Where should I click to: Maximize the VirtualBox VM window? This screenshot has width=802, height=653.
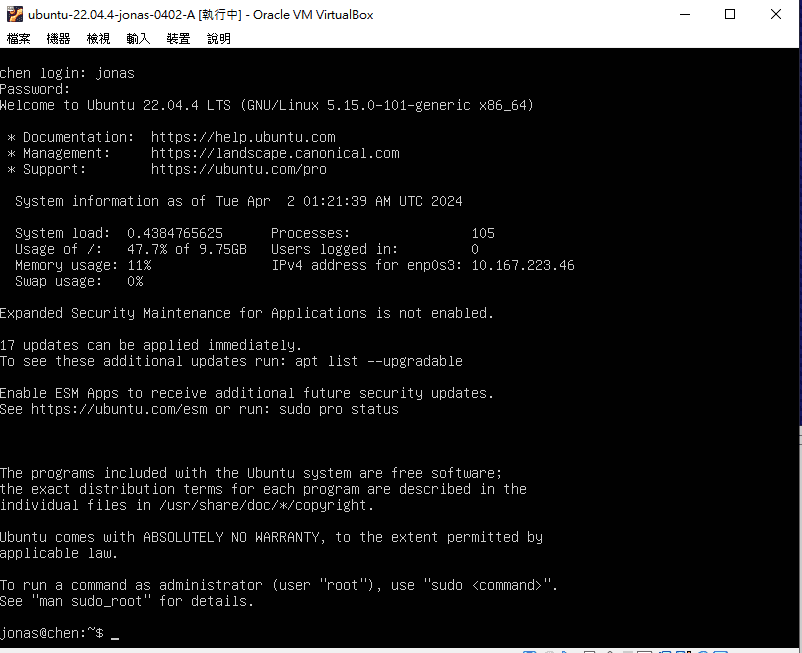click(731, 14)
